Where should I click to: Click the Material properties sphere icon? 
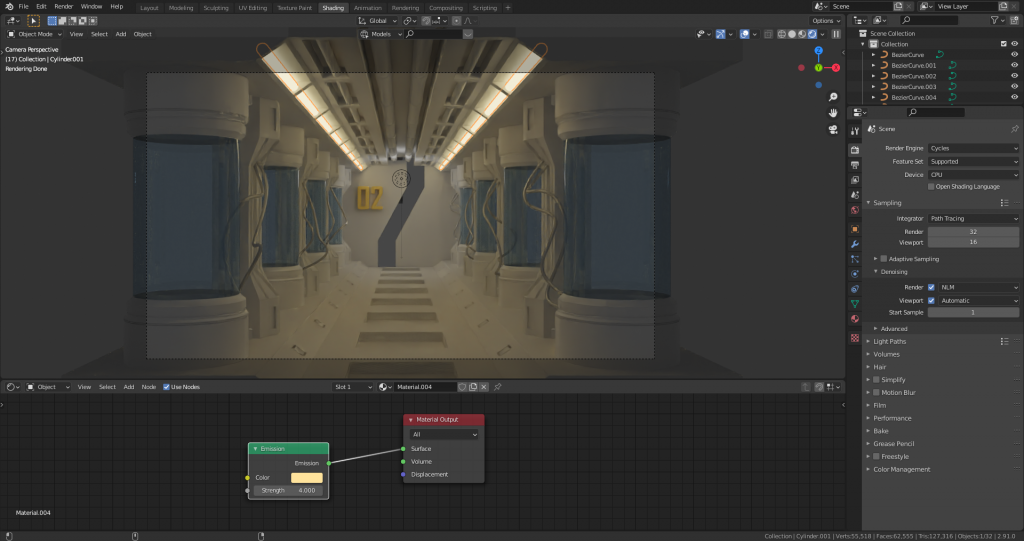pos(855,319)
